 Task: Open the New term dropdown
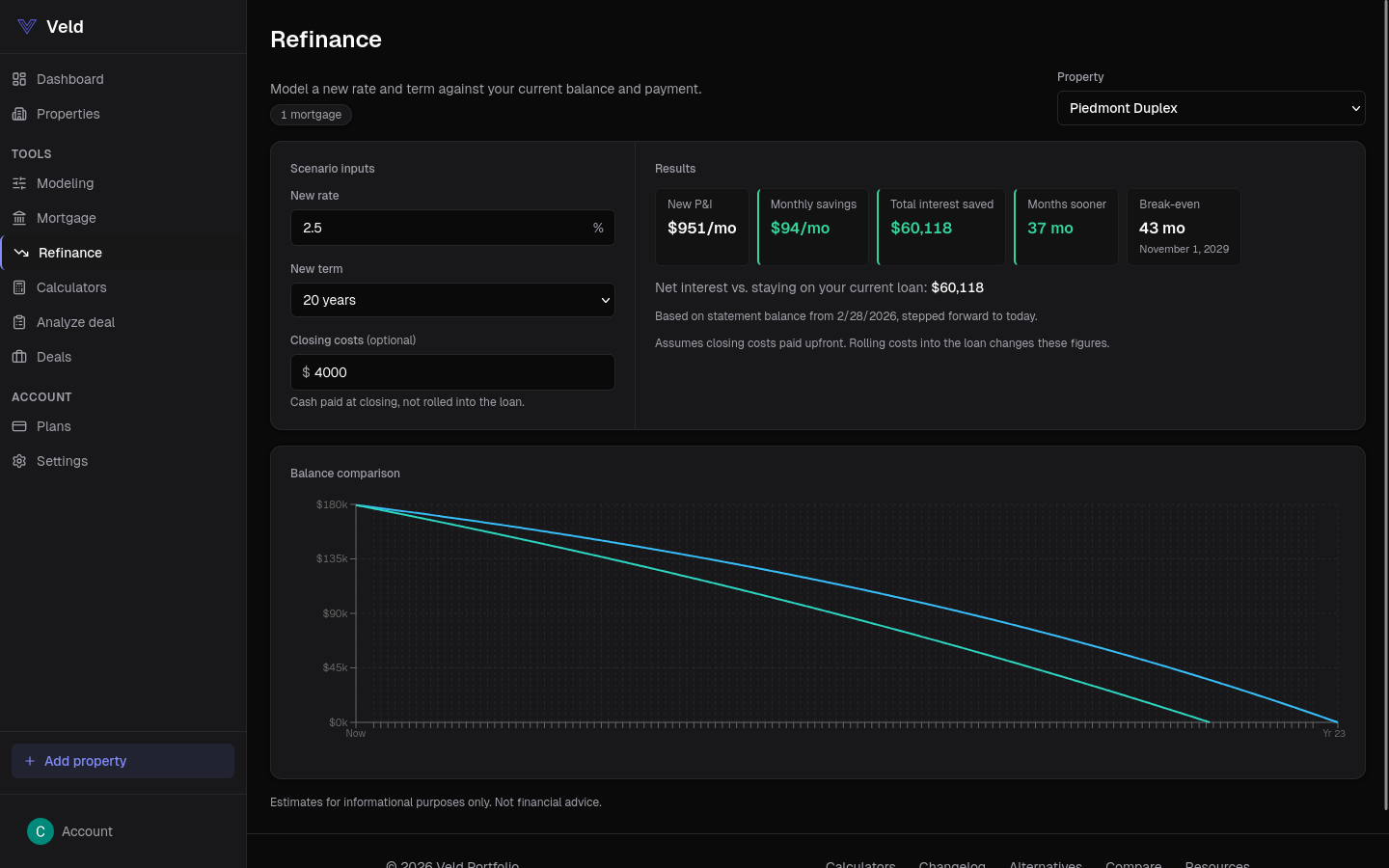point(452,300)
